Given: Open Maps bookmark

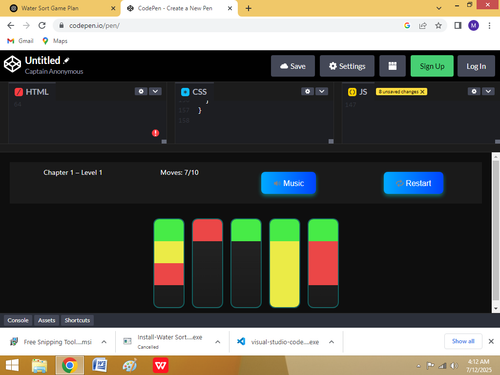Looking at the screenshot, I should pos(55,41).
